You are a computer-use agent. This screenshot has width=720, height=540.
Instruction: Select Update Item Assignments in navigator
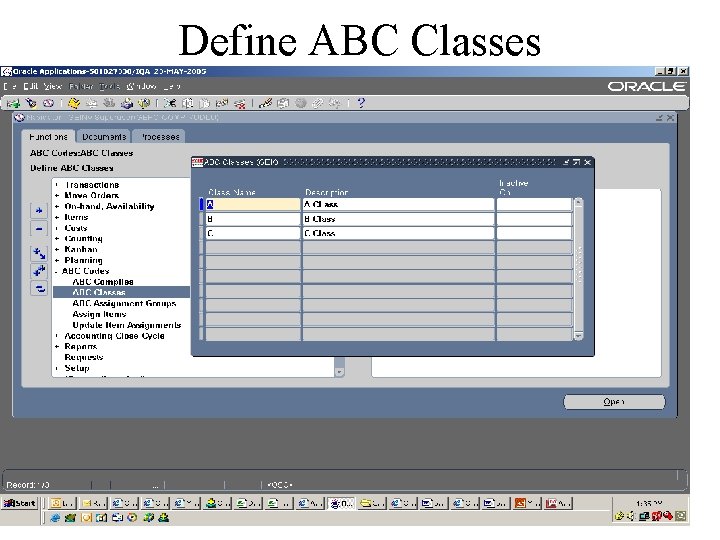(x=127, y=325)
